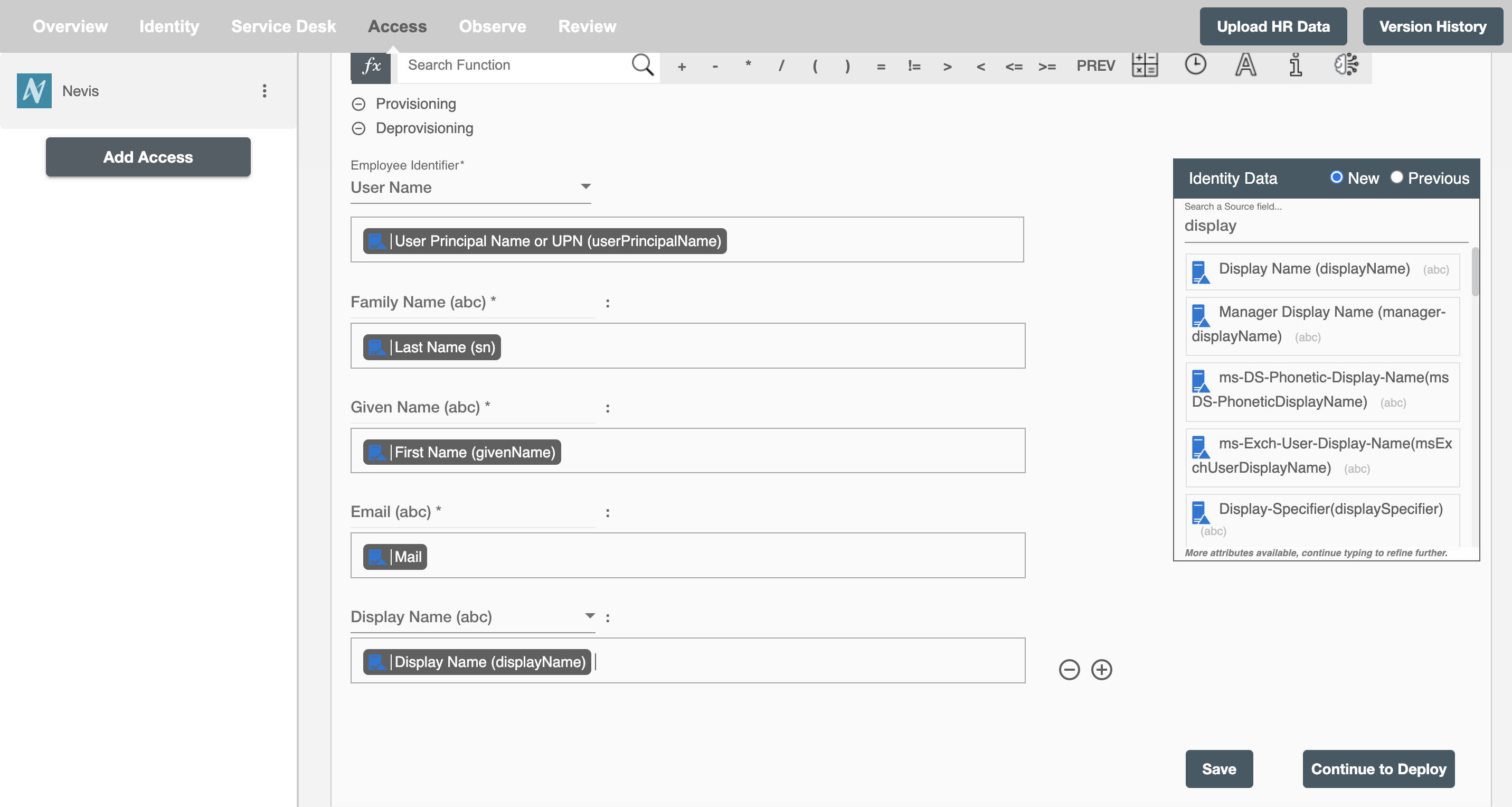Click the Email expression field
This screenshot has width=1512, height=807.
click(x=688, y=556)
